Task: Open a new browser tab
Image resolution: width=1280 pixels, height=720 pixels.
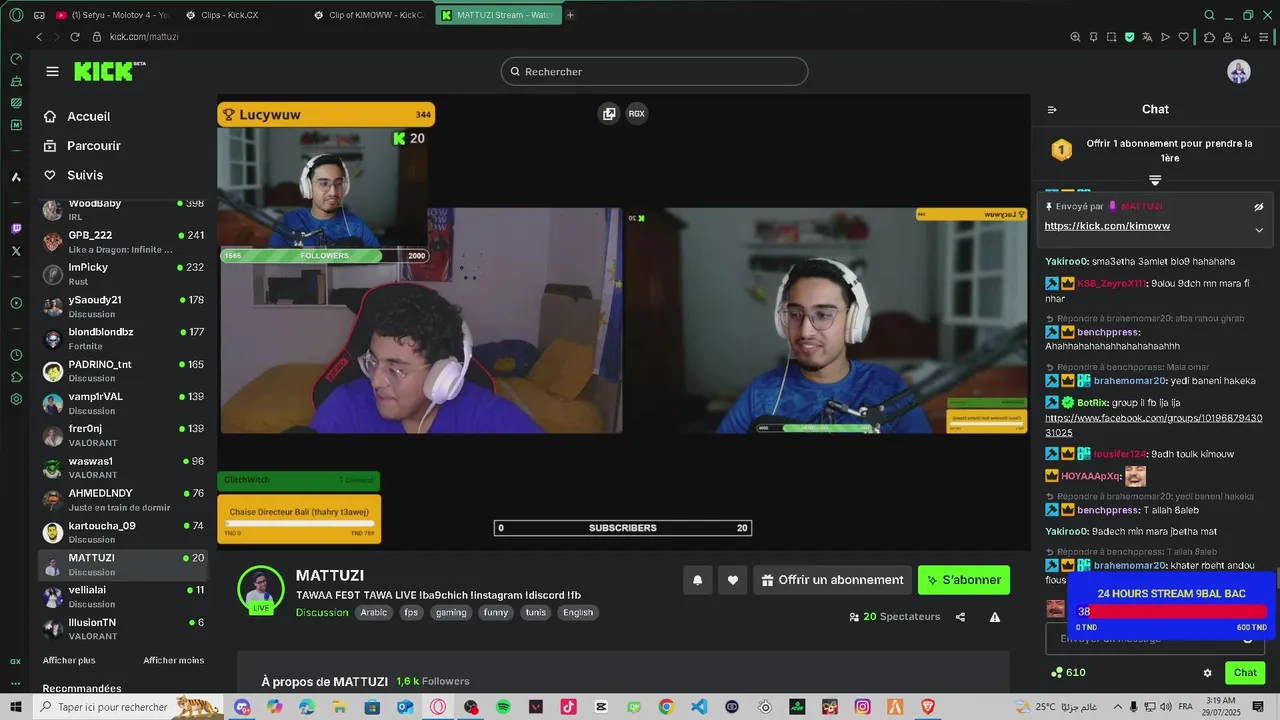Action: tap(570, 15)
